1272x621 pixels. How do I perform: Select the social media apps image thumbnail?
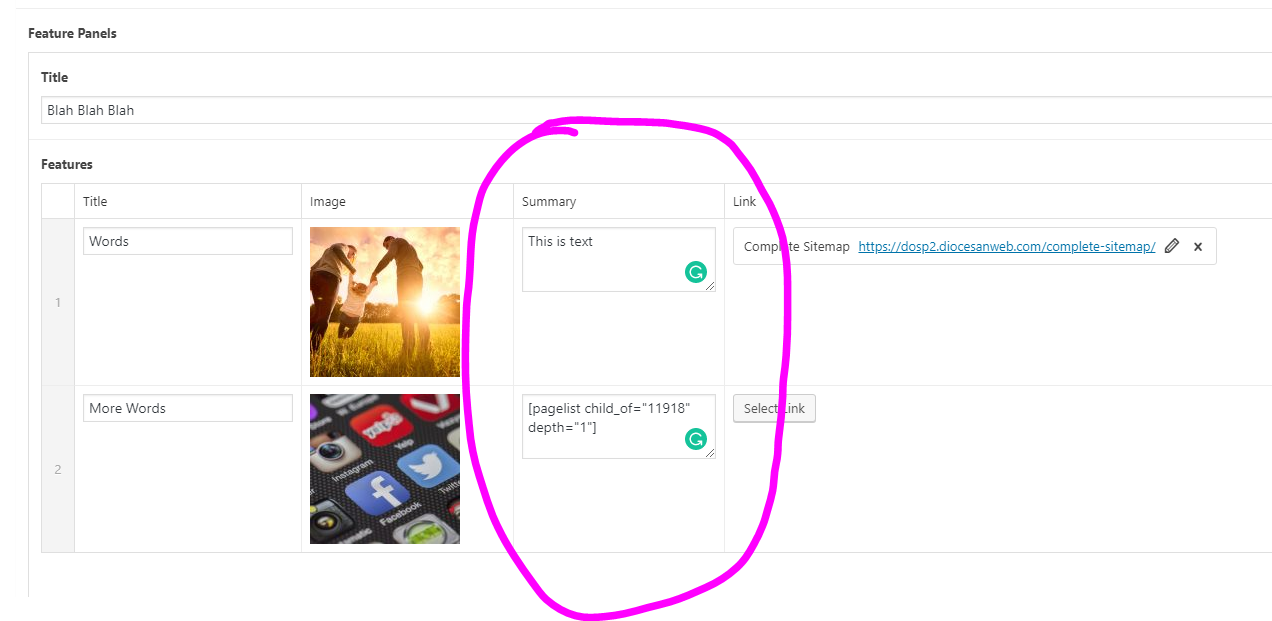[x=385, y=469]
